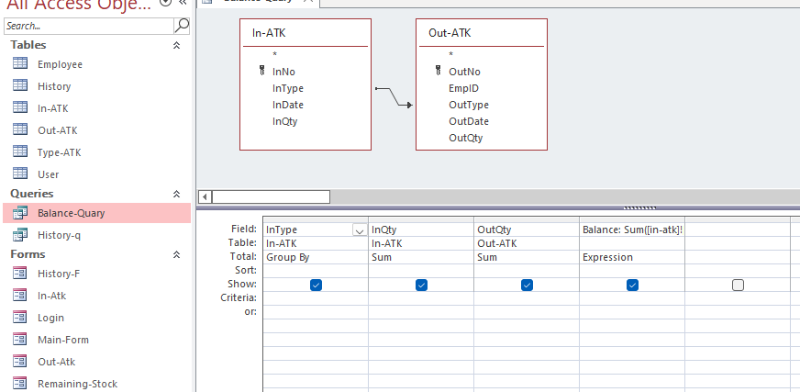Image resolution: width=800 pixels, height=392 pixels.
Task: Select the InQty field in In-ATK box
Action: (285, 121)
